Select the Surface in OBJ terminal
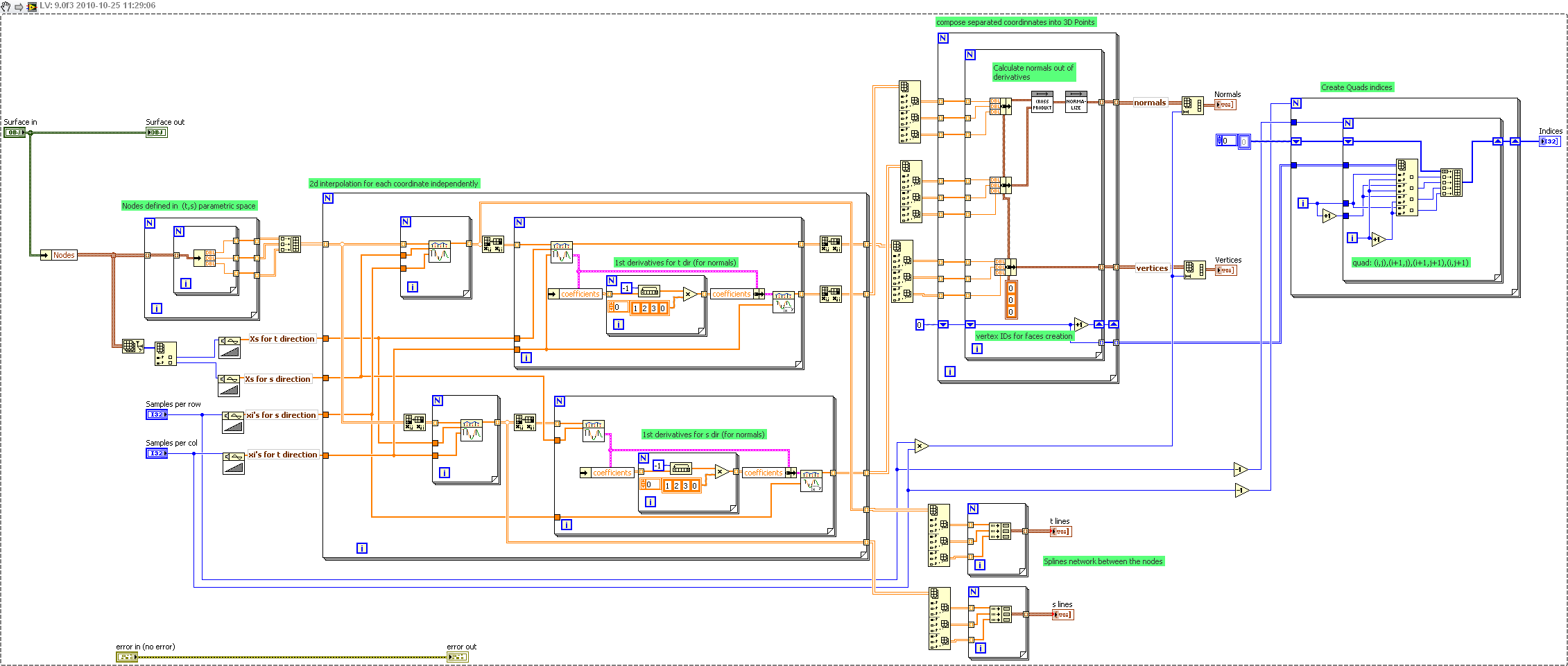Screen dimensions: 1568x666 (15, 132)
